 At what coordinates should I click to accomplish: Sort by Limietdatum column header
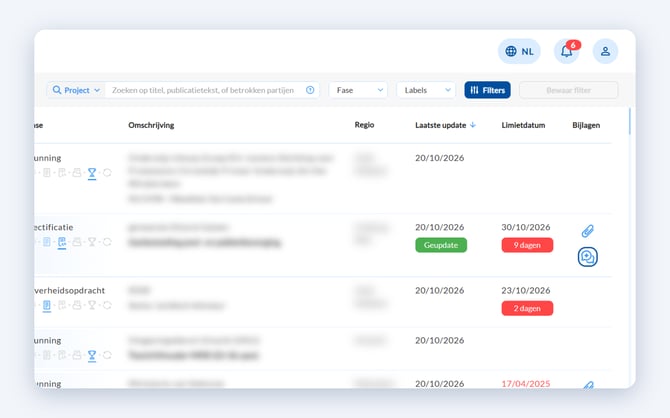point(523,125)
